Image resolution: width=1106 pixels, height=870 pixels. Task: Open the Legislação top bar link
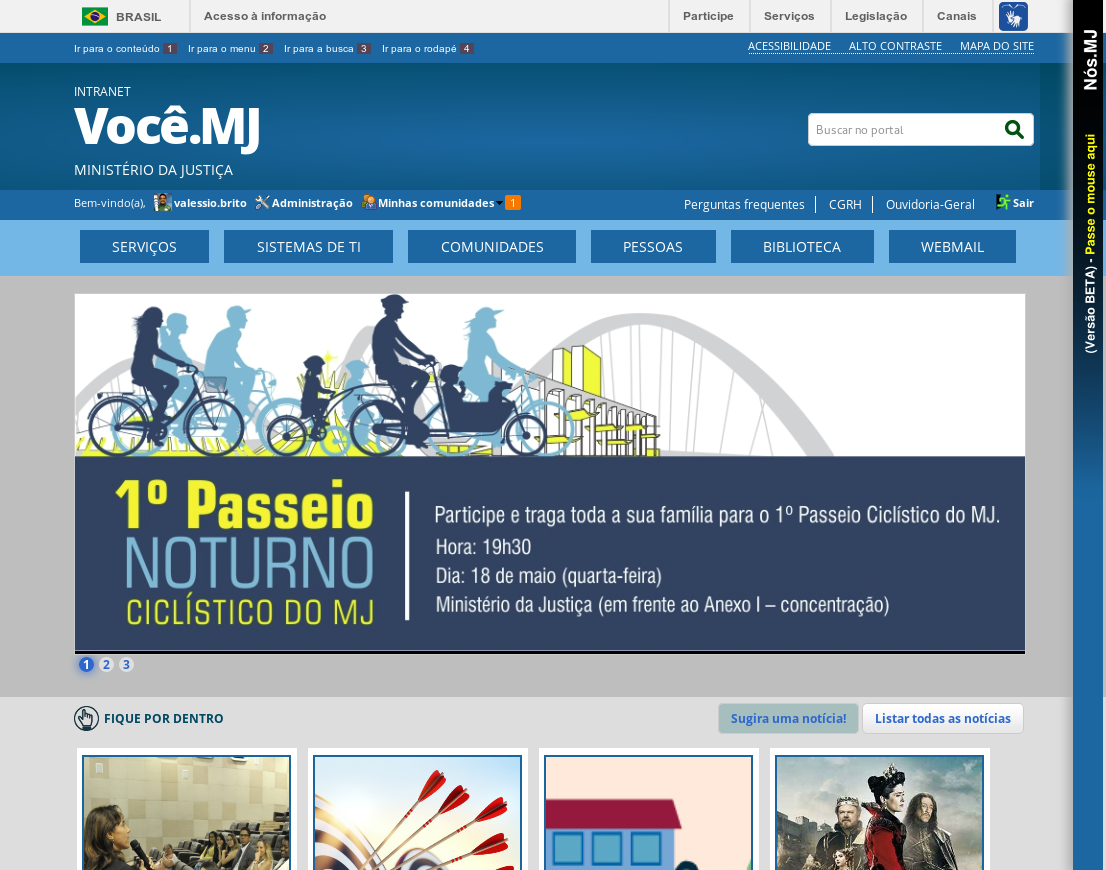[876, 16]
